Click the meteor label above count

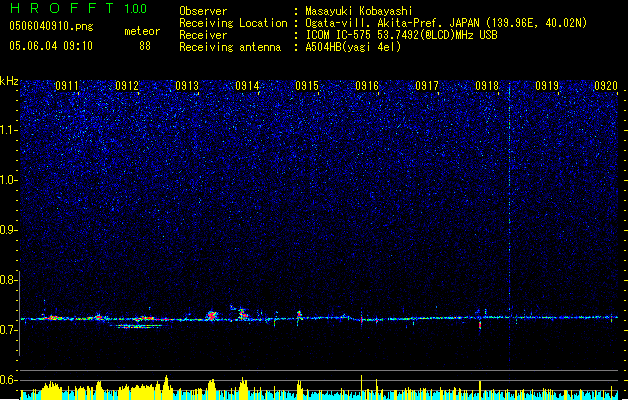click(x=142, y=31)
